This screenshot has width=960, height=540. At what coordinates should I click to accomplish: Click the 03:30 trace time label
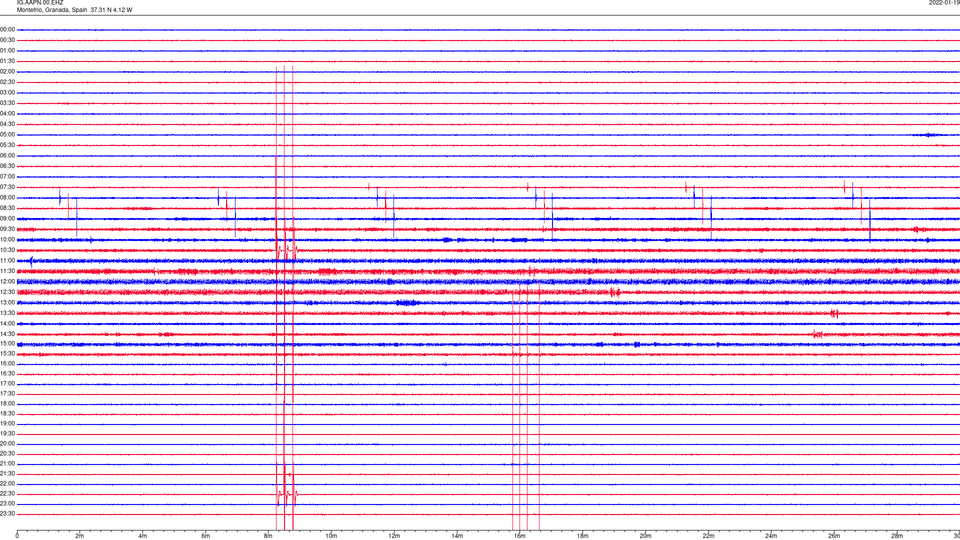8,103
